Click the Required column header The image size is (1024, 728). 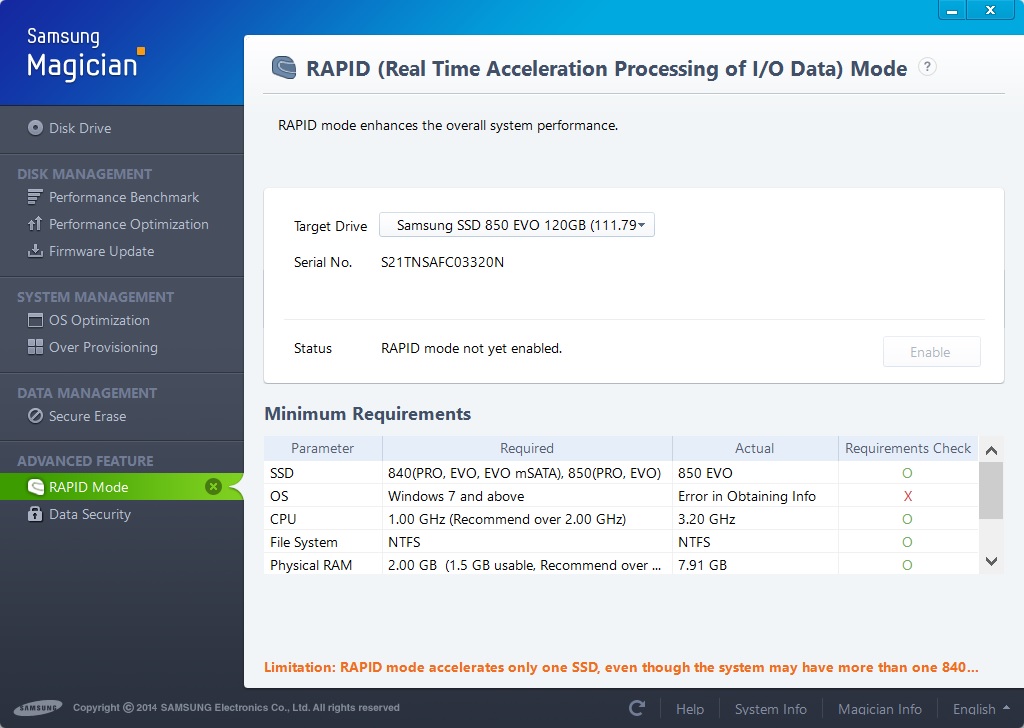click(x=526, y=449)
